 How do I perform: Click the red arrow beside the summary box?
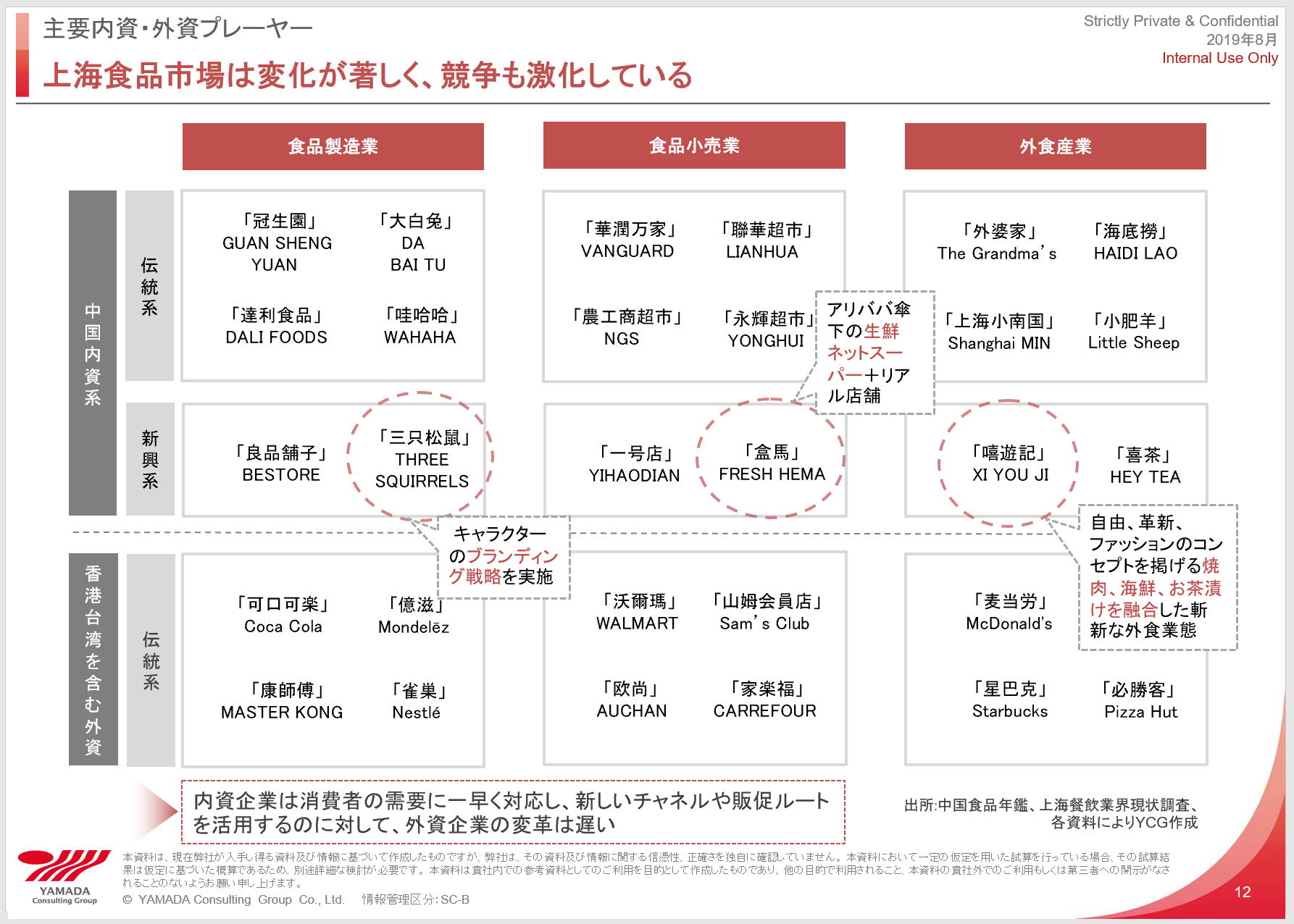(155, 810)
